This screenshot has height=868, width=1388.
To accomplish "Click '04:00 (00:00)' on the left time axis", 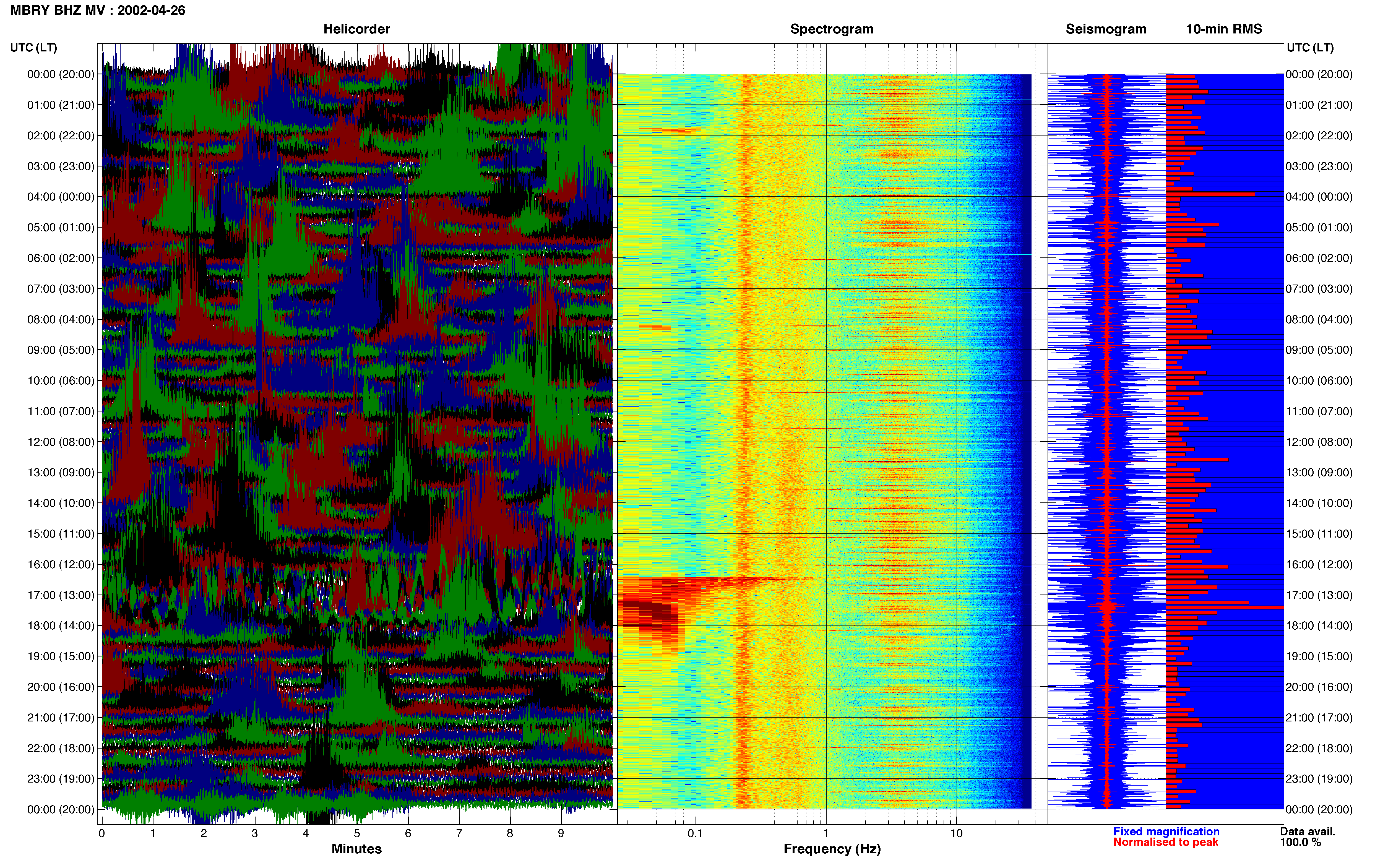I will [x=61, y=197].
